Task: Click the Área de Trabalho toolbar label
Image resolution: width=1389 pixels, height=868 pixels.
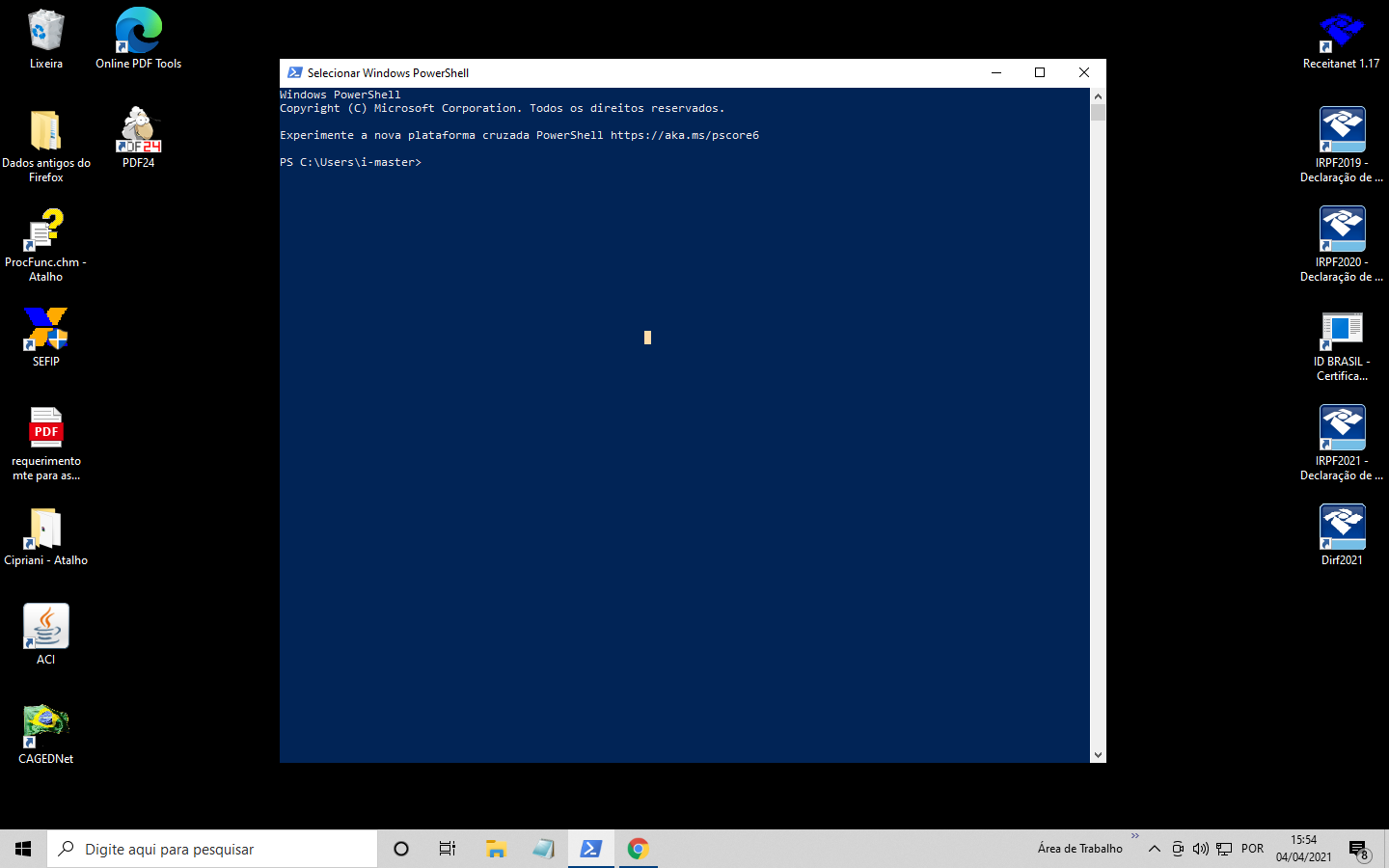Action: tap(1079, 849)
